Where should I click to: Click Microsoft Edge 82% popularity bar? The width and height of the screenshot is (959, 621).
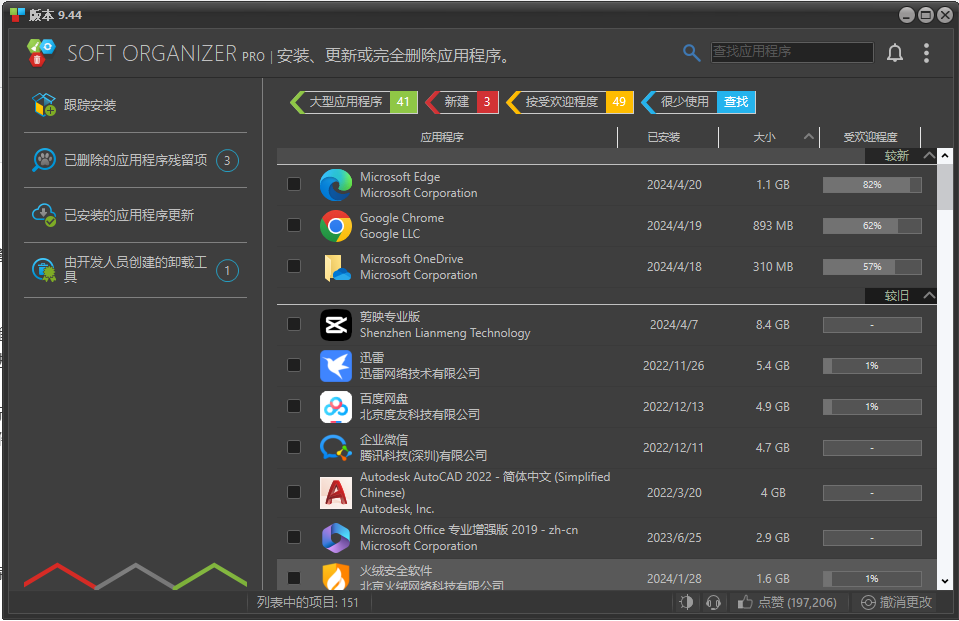[872, 185]
